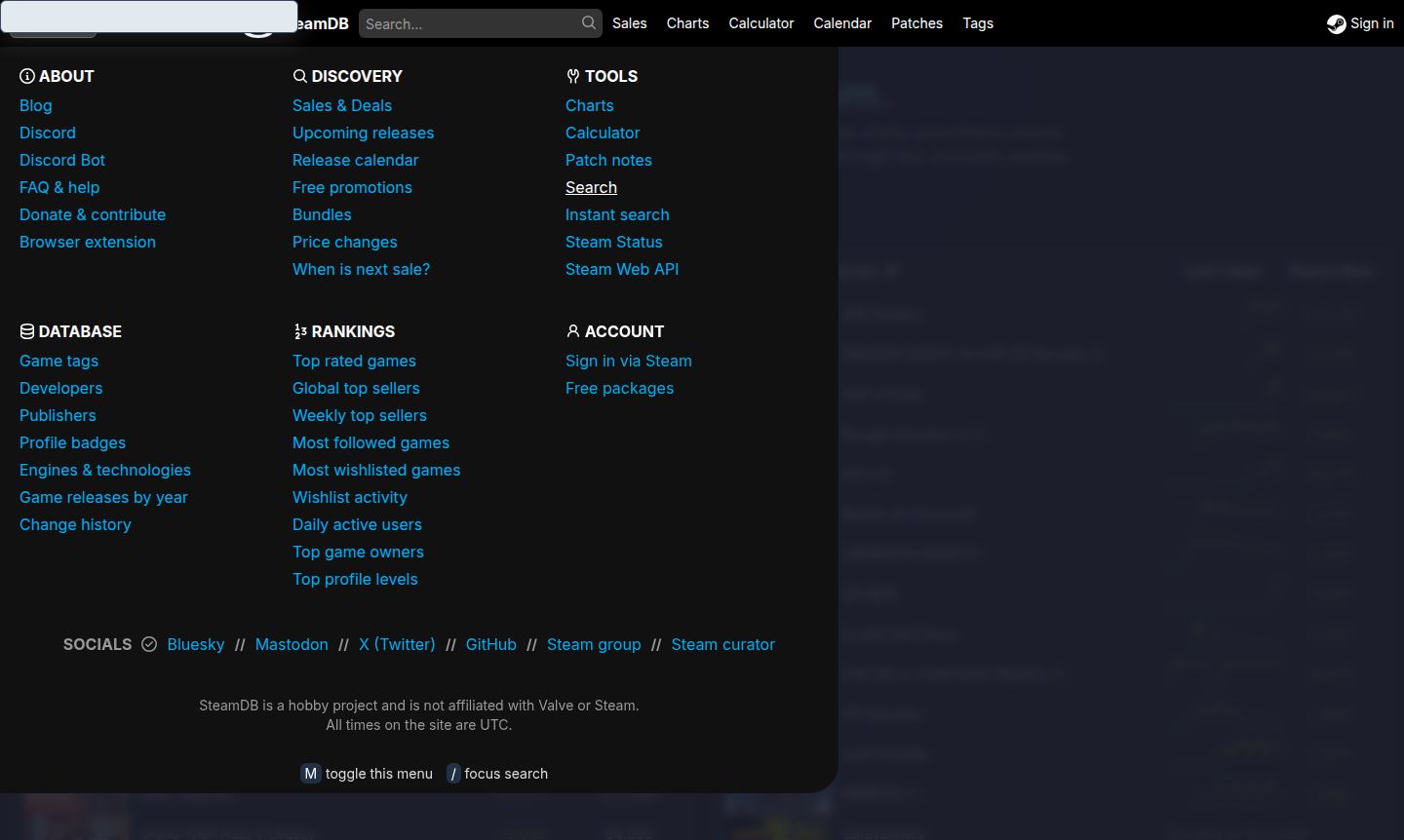
Task: Open the Blog link under ABOUT
Action: (x=35, y=105)
